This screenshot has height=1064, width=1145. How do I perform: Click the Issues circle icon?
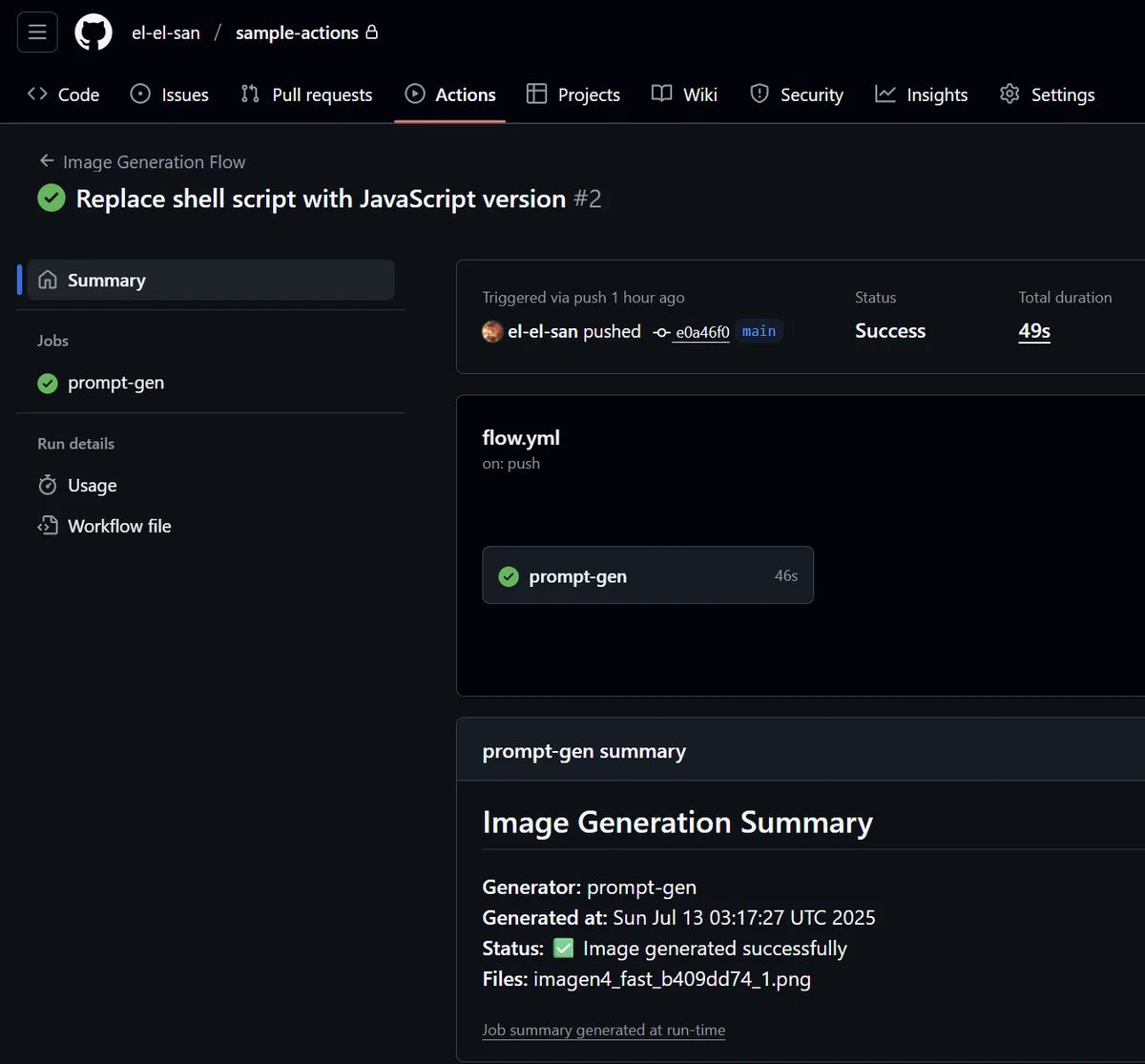click(x=140, y=94)
